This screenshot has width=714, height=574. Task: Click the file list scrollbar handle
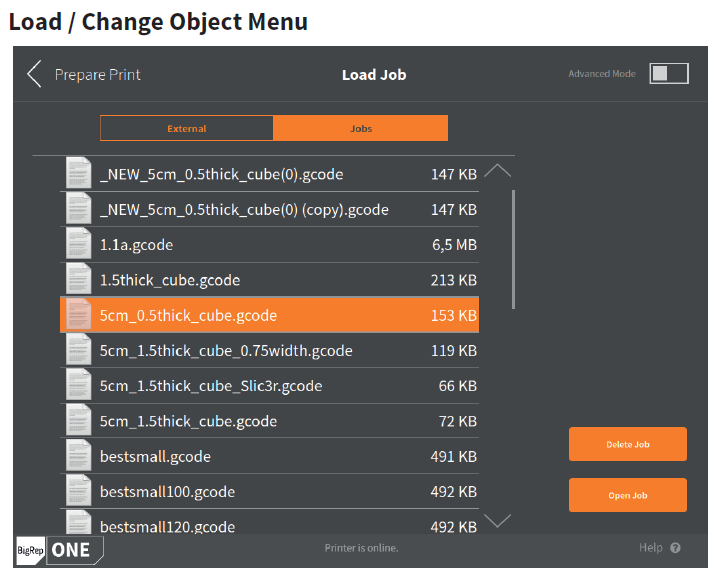coord(513,250)
